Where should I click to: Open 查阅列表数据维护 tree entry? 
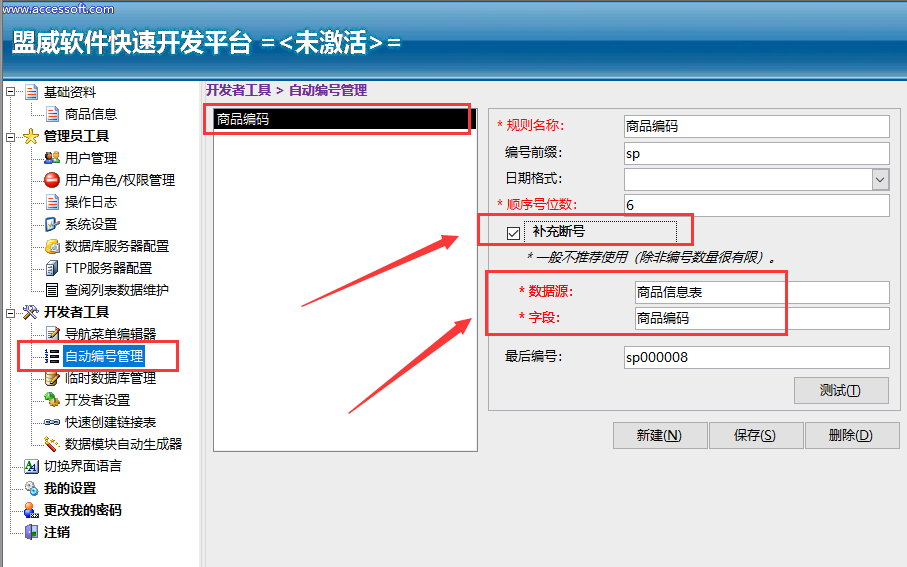(x=117, y=290)
